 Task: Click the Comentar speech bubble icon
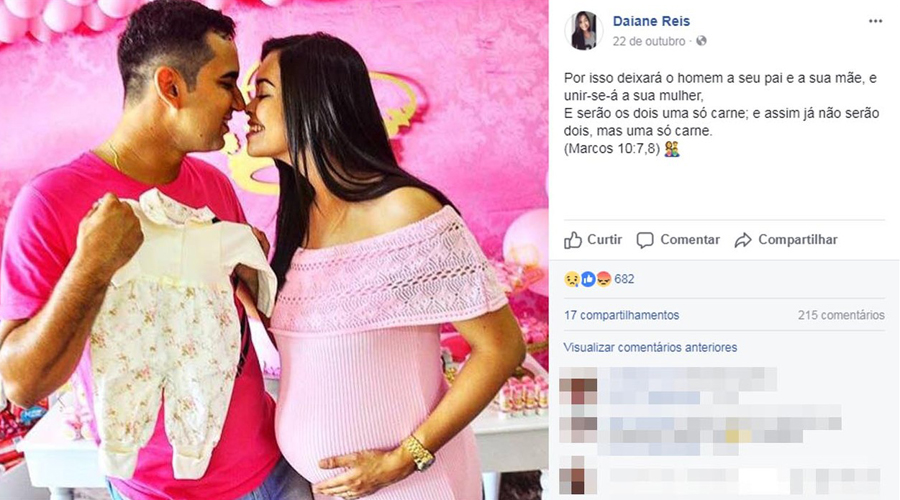(x=645, y=240)
